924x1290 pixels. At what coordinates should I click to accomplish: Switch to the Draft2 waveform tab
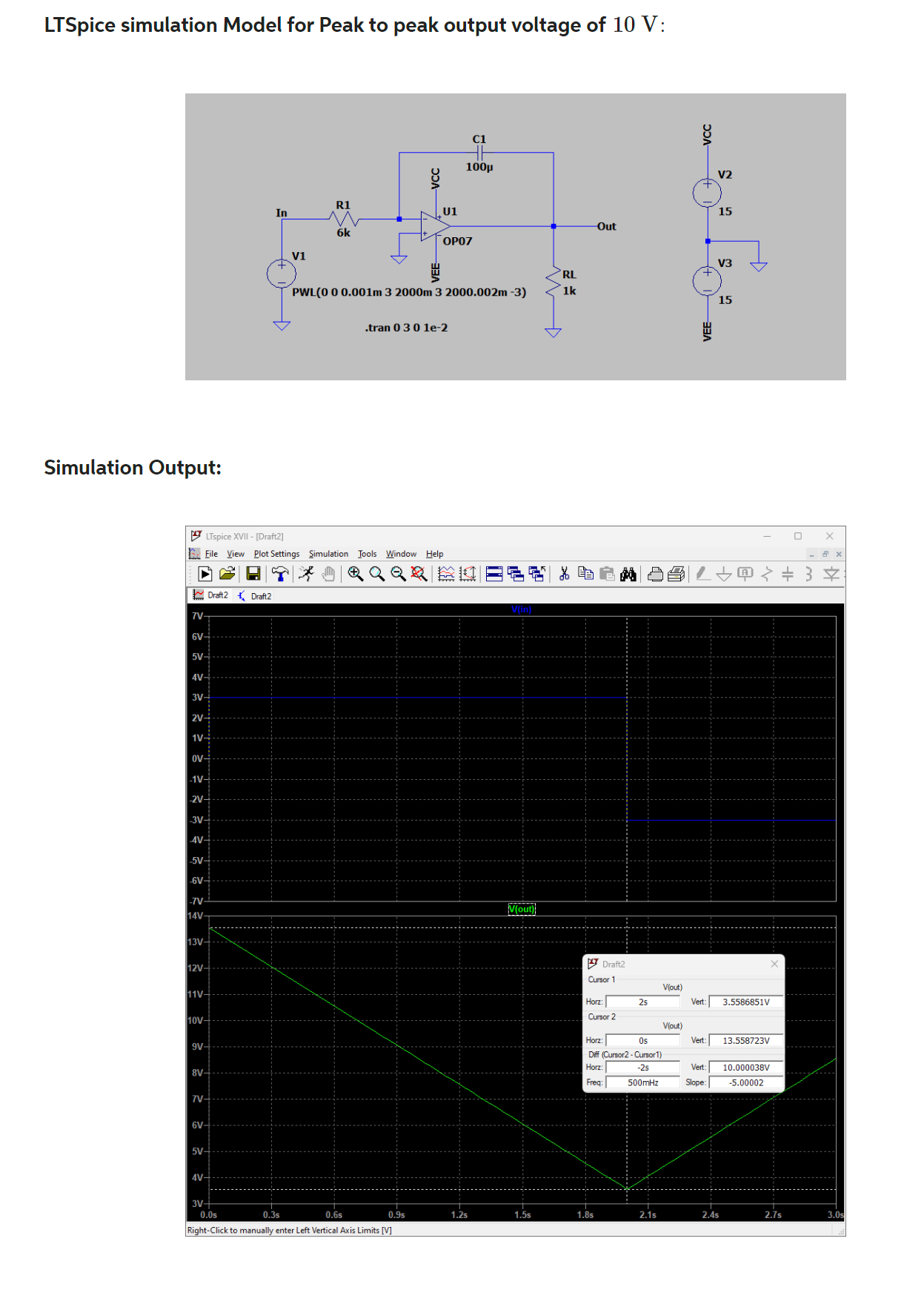click(x=210, y=595)
